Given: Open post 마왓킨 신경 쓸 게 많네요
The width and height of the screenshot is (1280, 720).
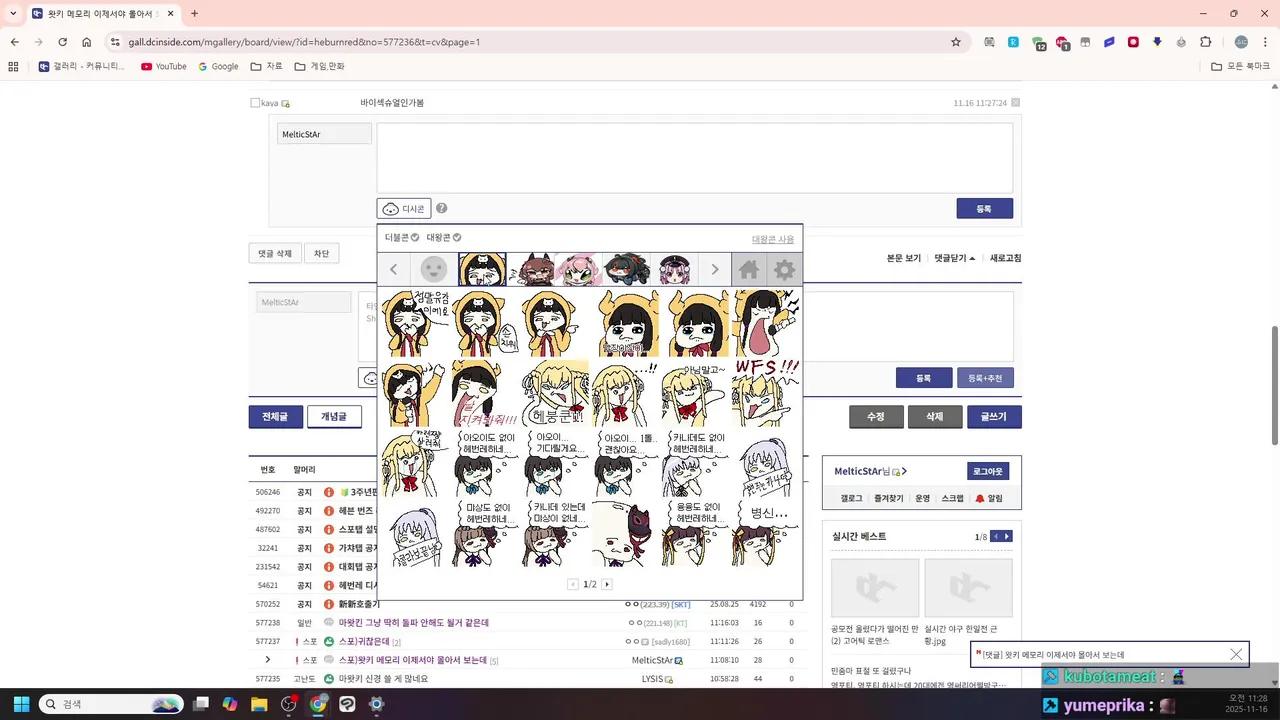Looking at the screenshot, I should [383, 679].
